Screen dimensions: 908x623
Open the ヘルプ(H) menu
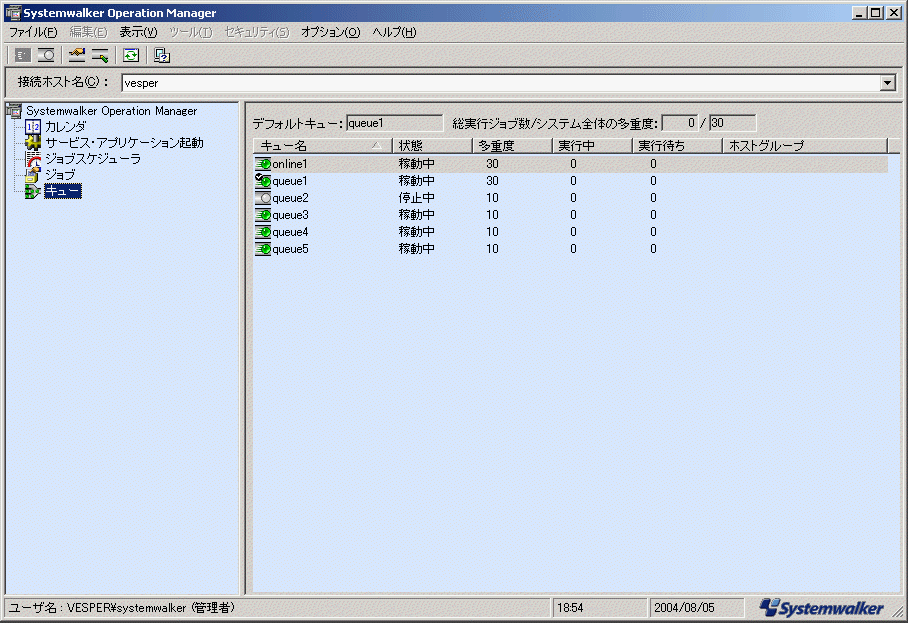[394, 32]
